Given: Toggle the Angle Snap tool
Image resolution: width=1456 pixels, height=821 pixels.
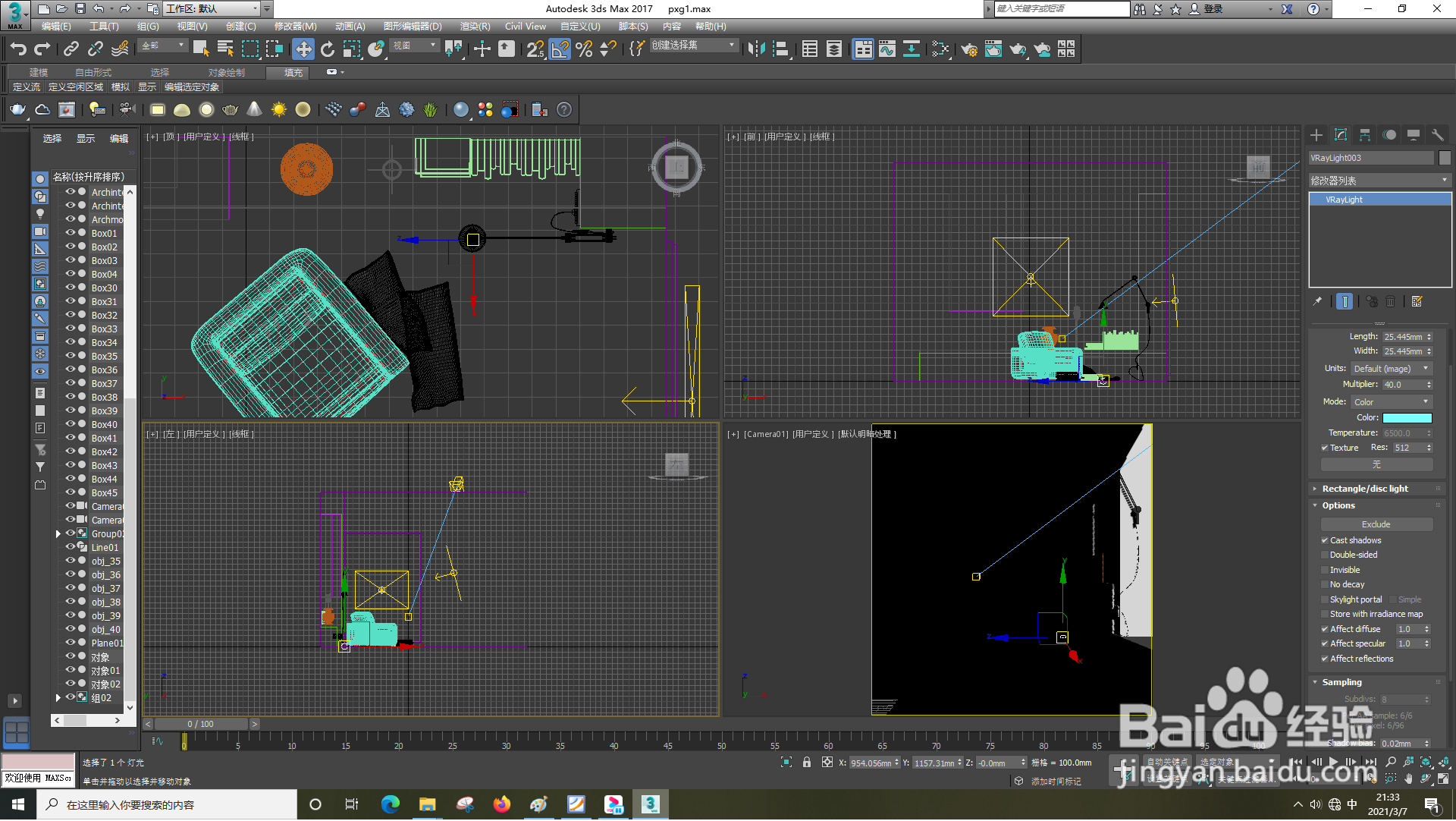Looking at the screenshot, I should click(x=560, y=49).
